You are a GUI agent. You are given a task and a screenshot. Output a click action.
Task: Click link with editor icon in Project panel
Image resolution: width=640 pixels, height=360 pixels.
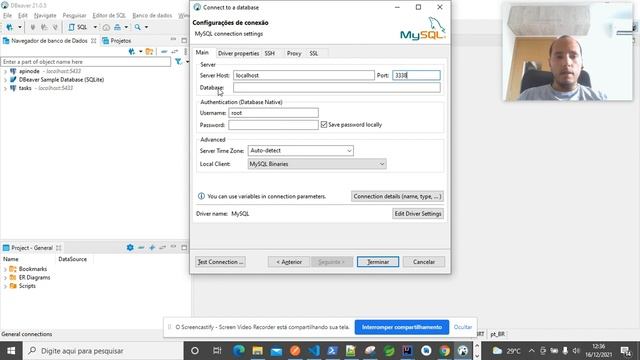162,247
